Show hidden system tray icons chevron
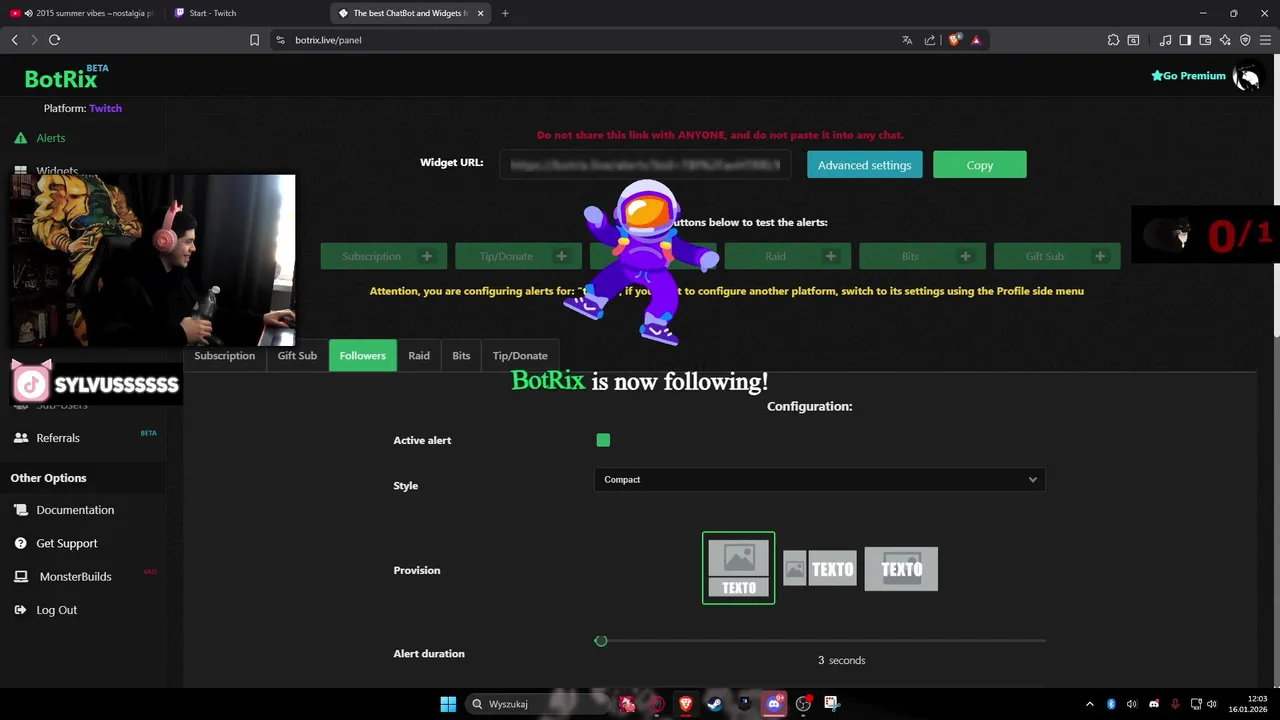1280x720 pixels. [x=1090, y=704]
